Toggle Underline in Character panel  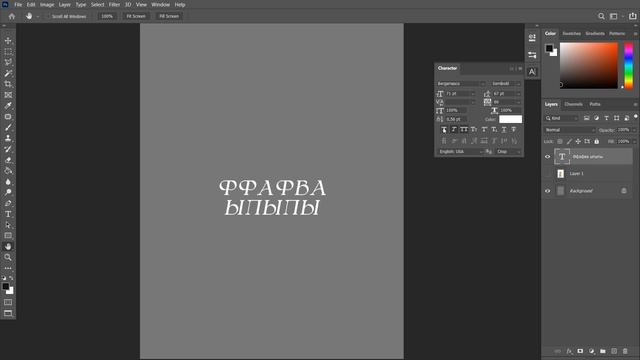pos(504,130)
